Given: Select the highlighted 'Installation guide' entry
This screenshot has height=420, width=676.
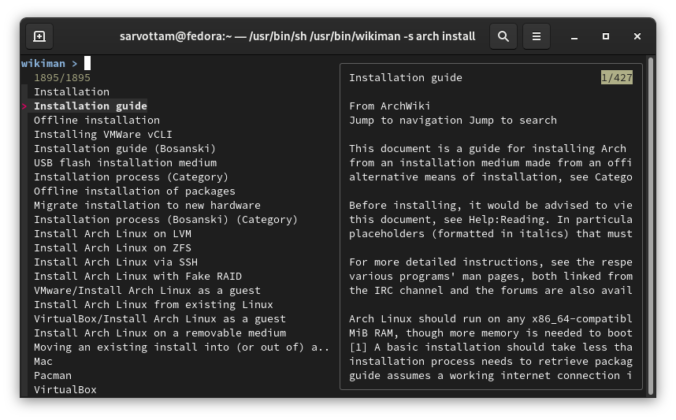Looking at the screenshot, I should (91, 106).
